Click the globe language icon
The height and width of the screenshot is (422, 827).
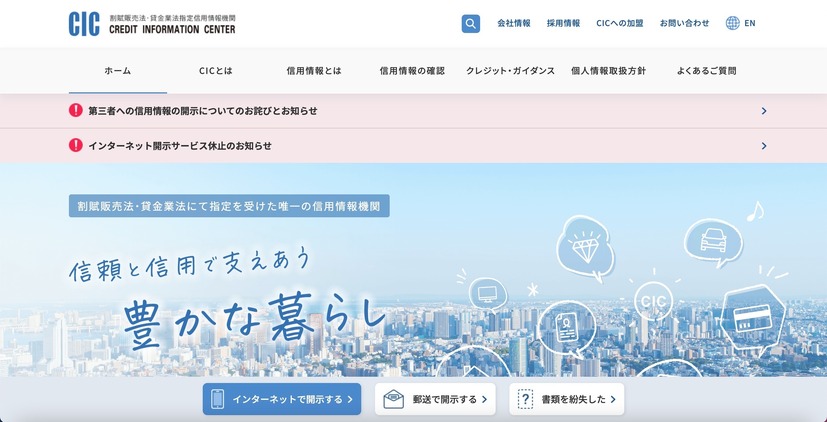733,23
